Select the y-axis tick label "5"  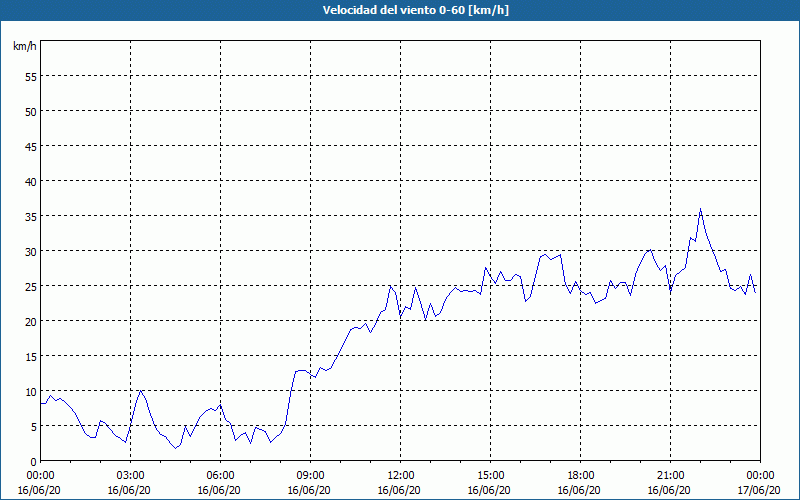point(34,427)
